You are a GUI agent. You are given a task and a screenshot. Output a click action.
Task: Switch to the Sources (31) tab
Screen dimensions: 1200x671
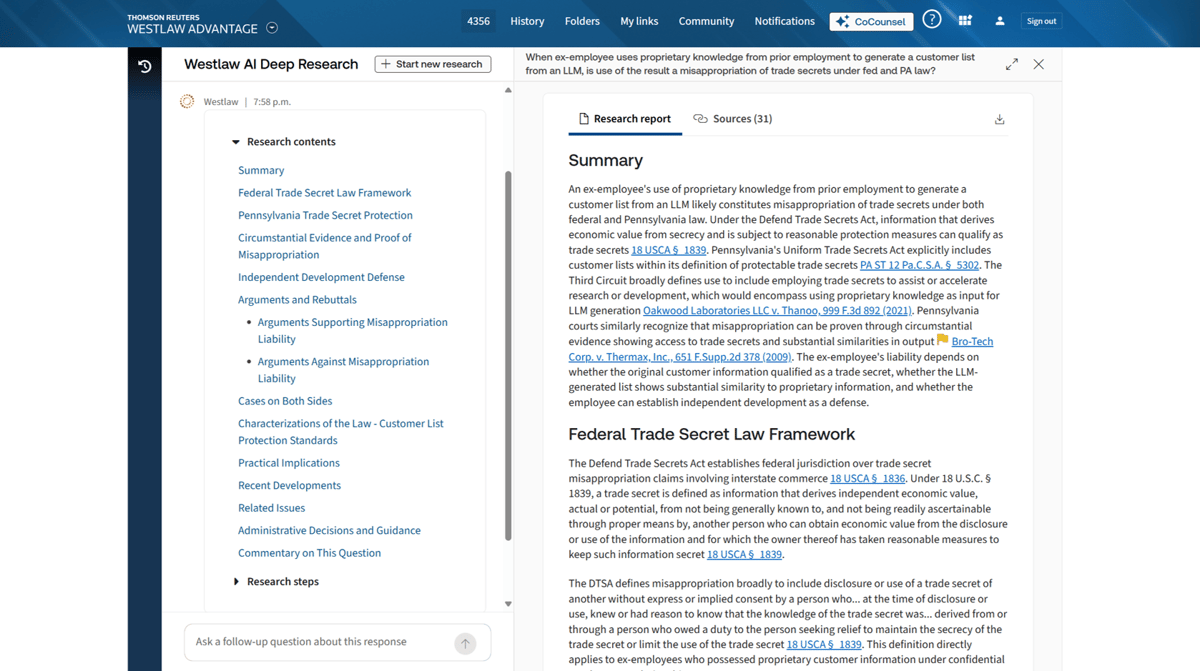click(x=733, y=118)
